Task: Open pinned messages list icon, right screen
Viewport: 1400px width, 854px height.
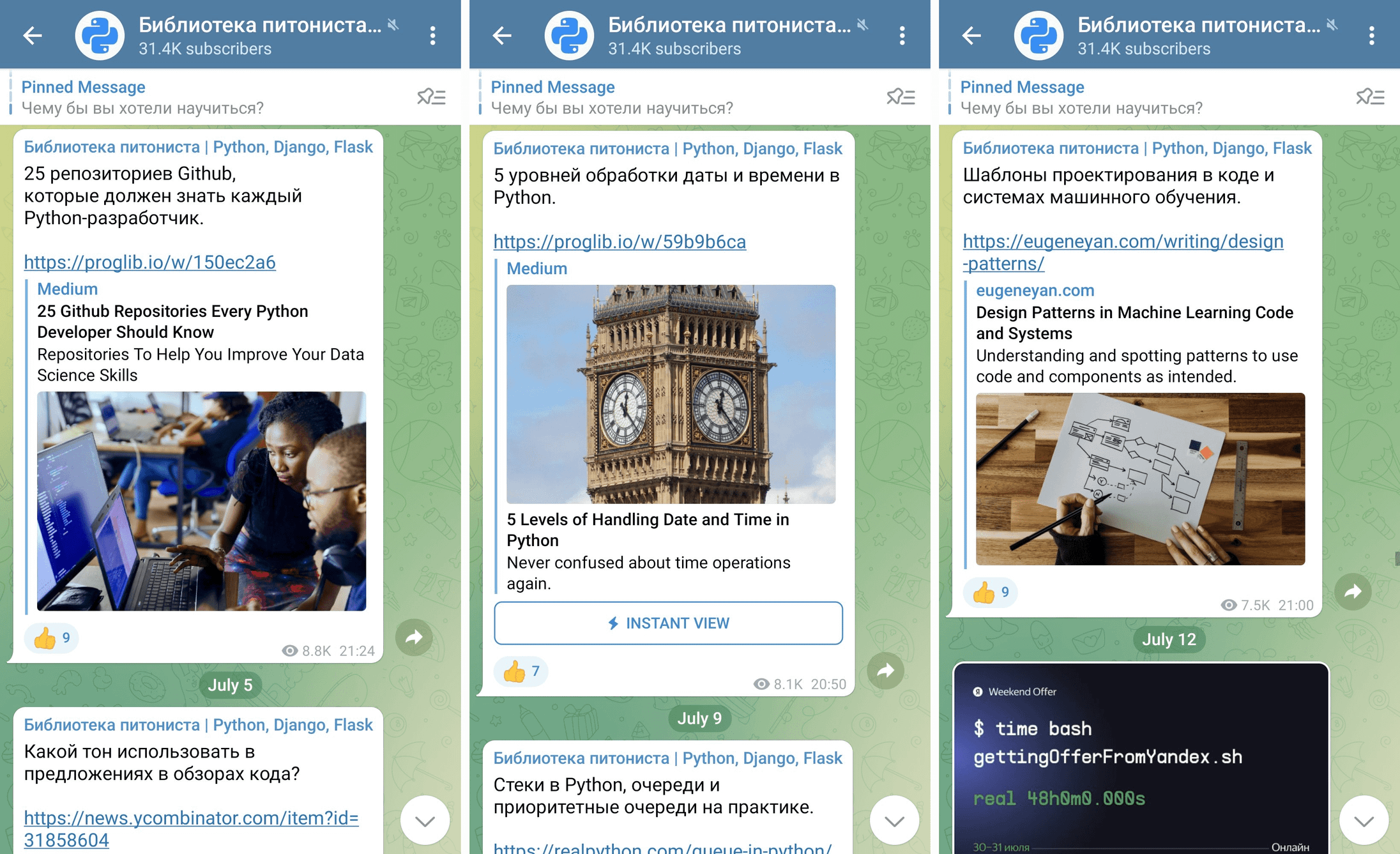Action: click(x=1371, y=97)
